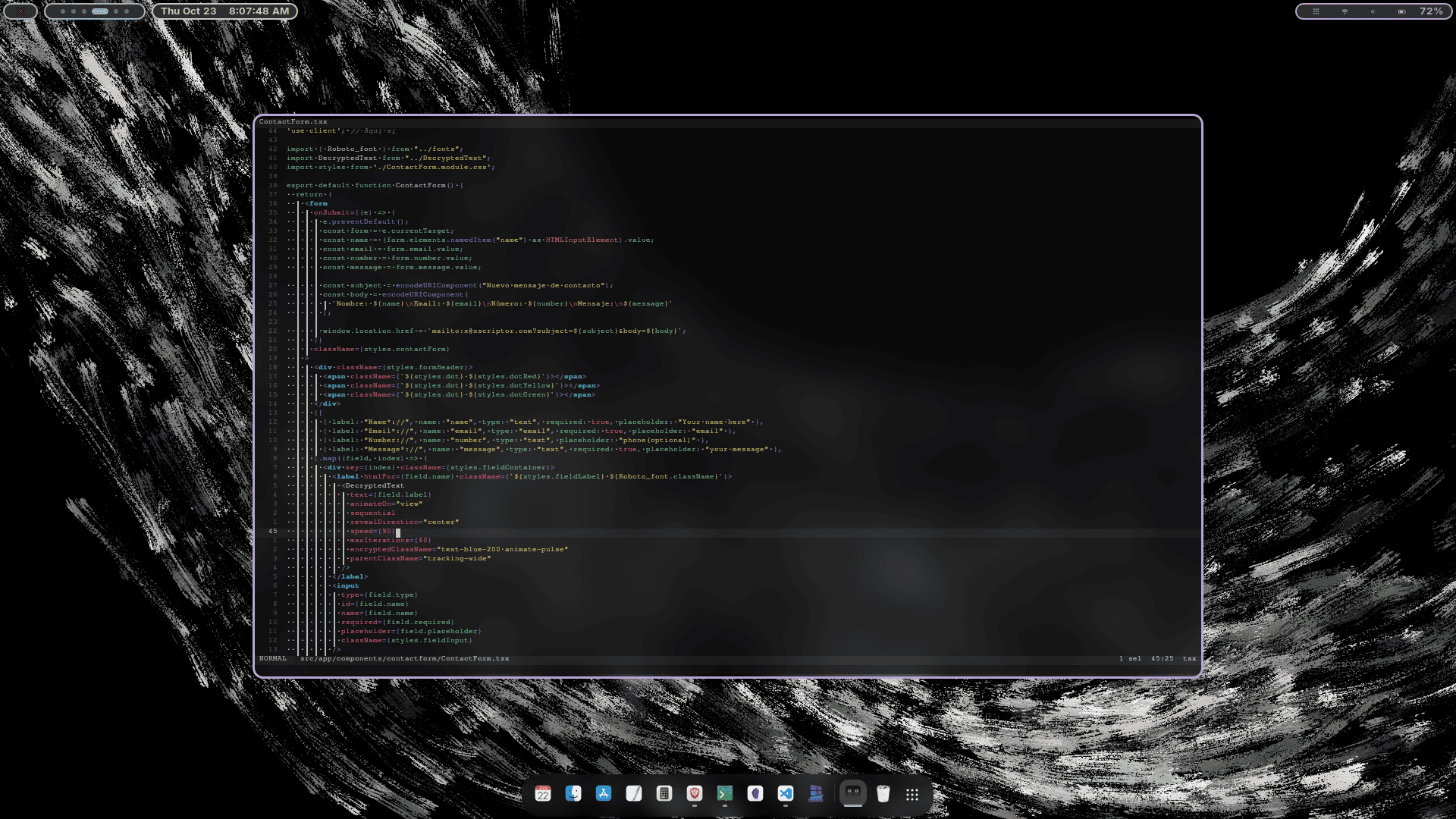1456x819 pixels.
Task: Open the Trash in the dock
Action: coord(883,794)
